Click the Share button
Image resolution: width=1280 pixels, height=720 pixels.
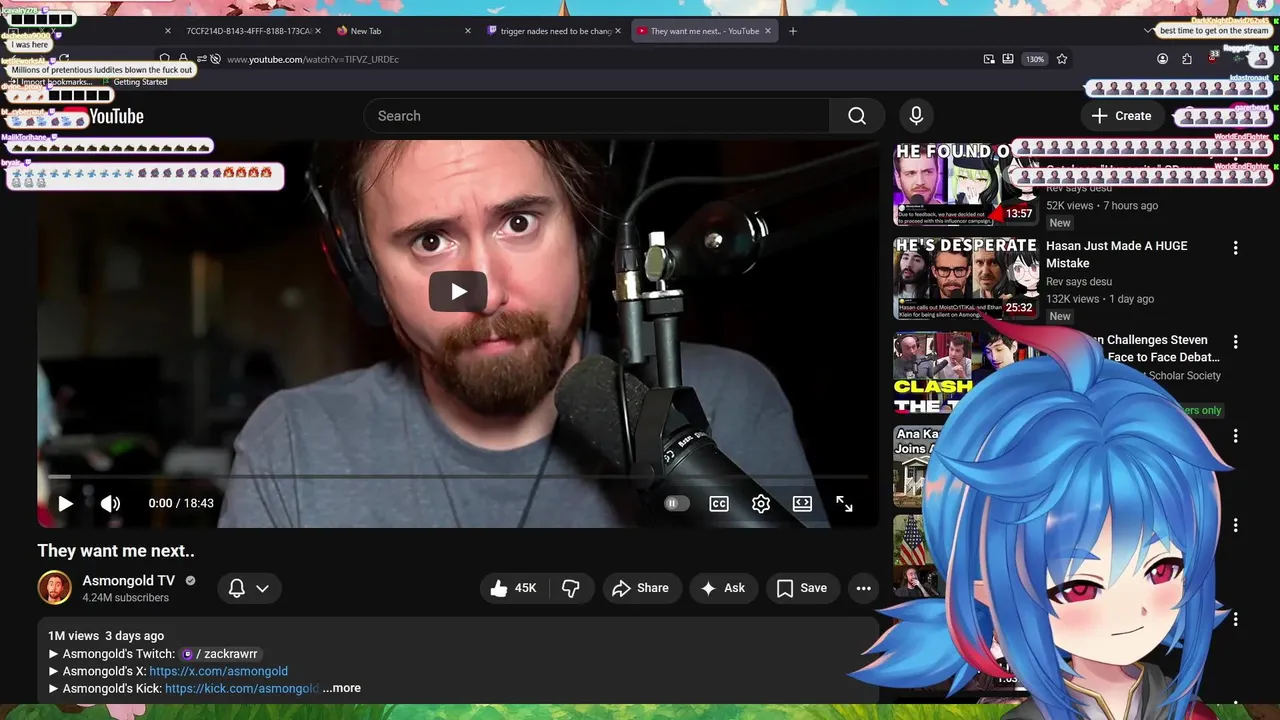tap(640, 588)
